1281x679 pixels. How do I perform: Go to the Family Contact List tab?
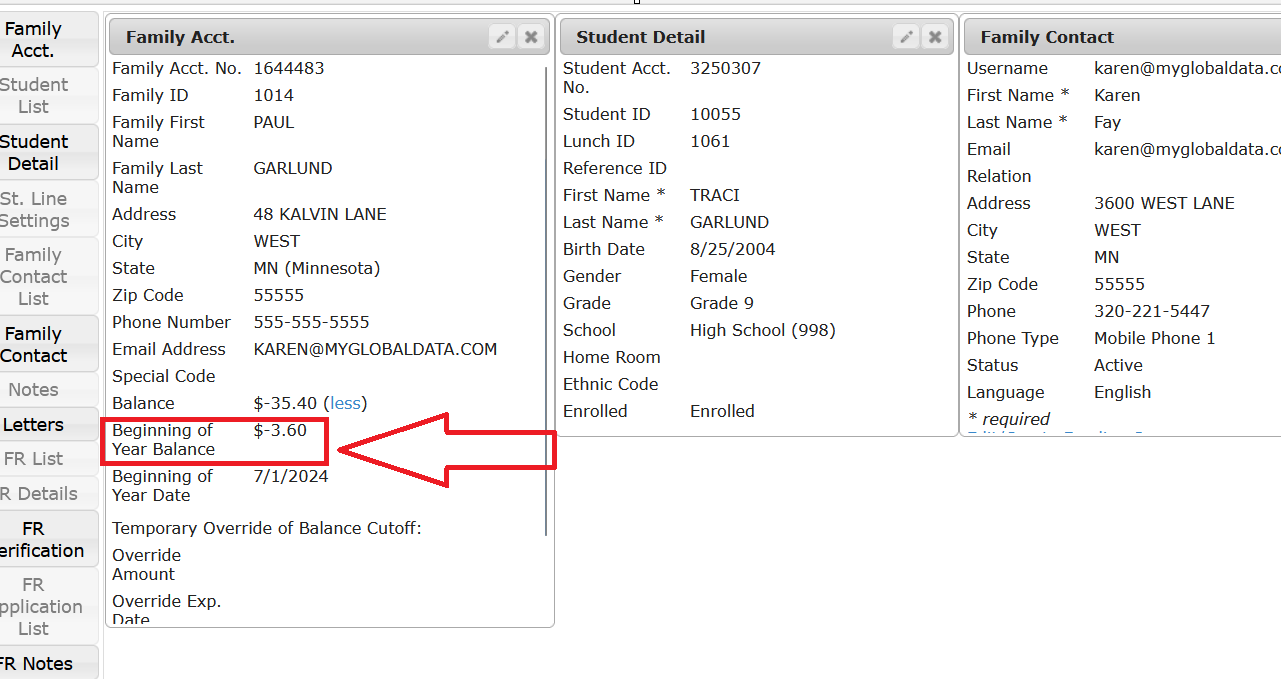[x=35, y=277]
